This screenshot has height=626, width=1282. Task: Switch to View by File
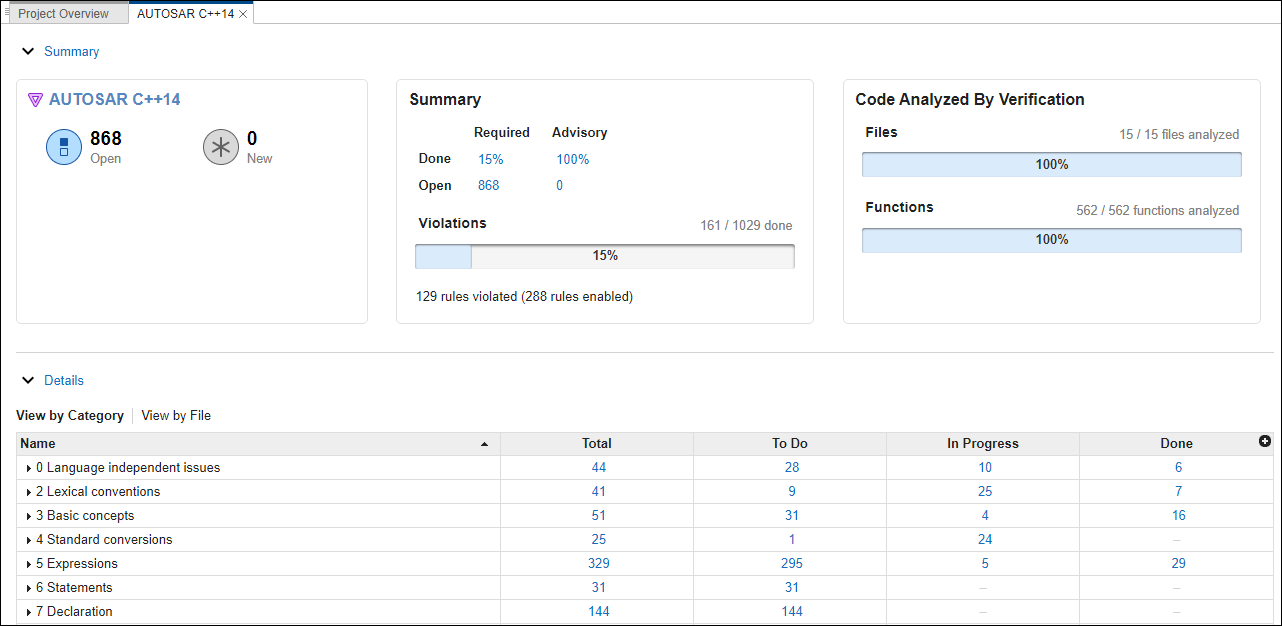(x=176, y=415)
